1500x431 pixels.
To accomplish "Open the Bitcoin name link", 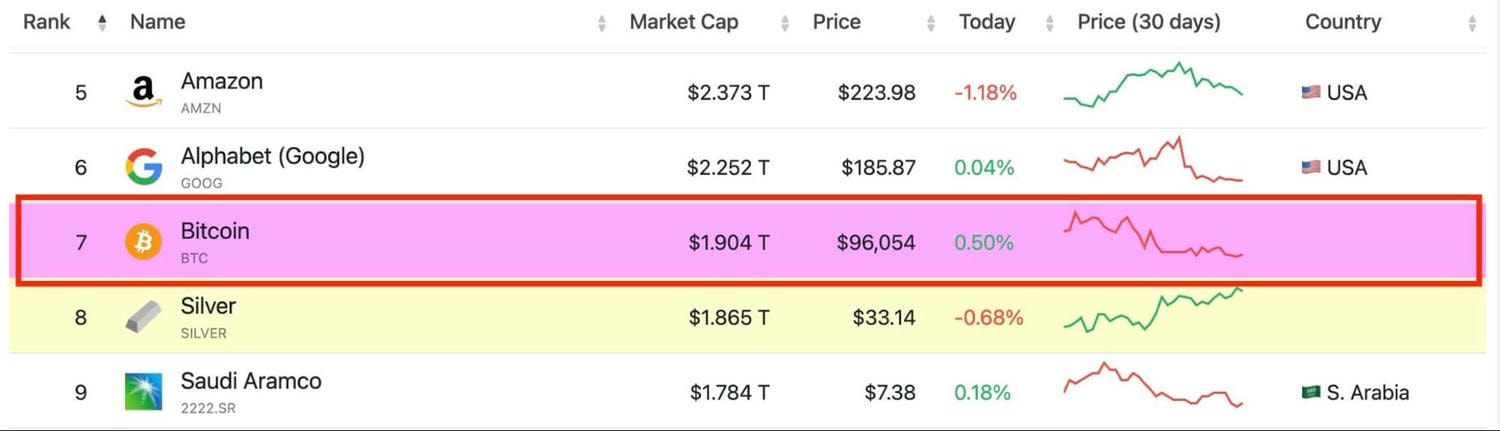I will pyautogui.click(x=215, y=231).
